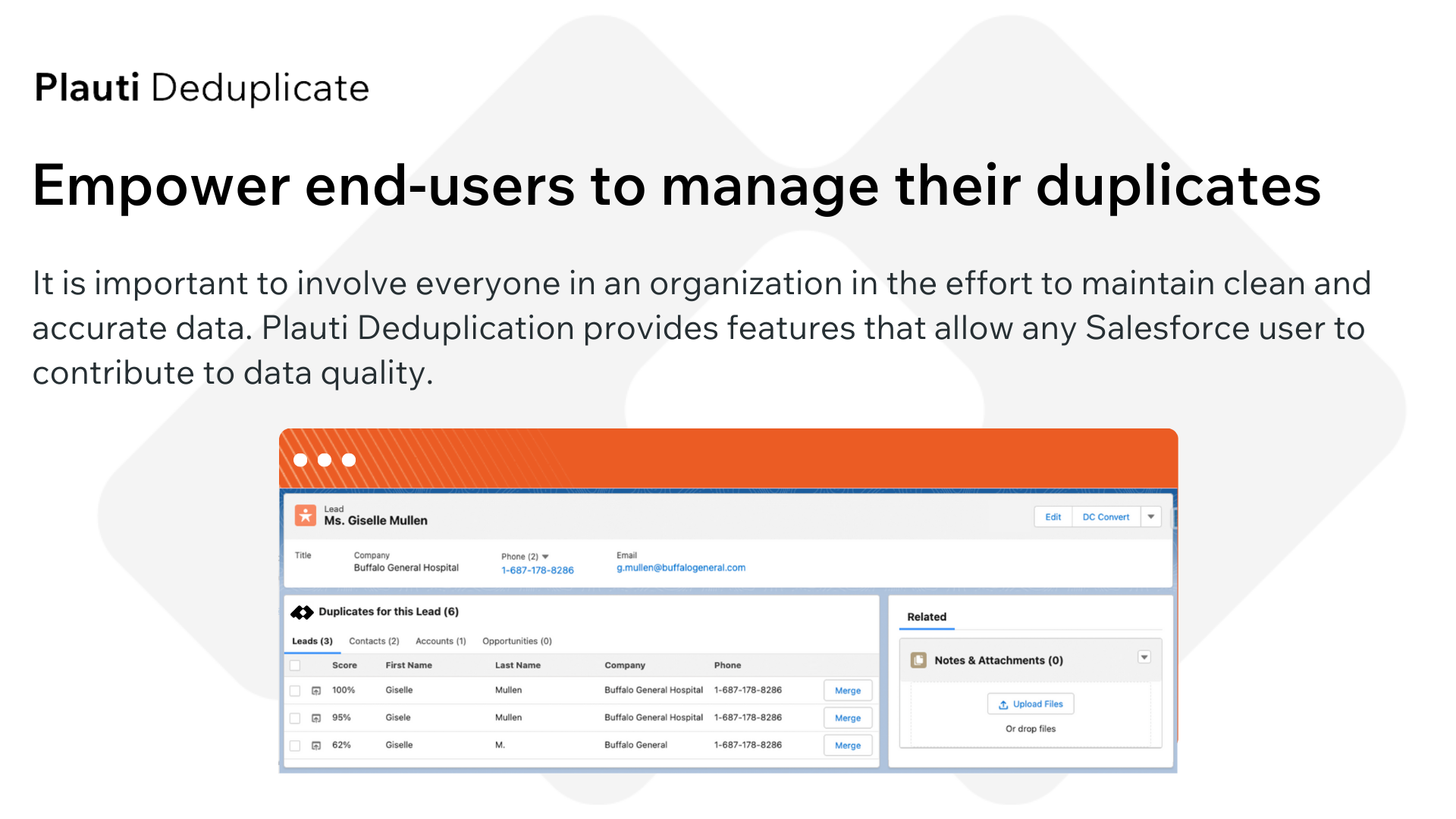Viewport: 1456px width, 819px height.
Task: Click the DC Convert button
Action: [x=1106, y=517]
